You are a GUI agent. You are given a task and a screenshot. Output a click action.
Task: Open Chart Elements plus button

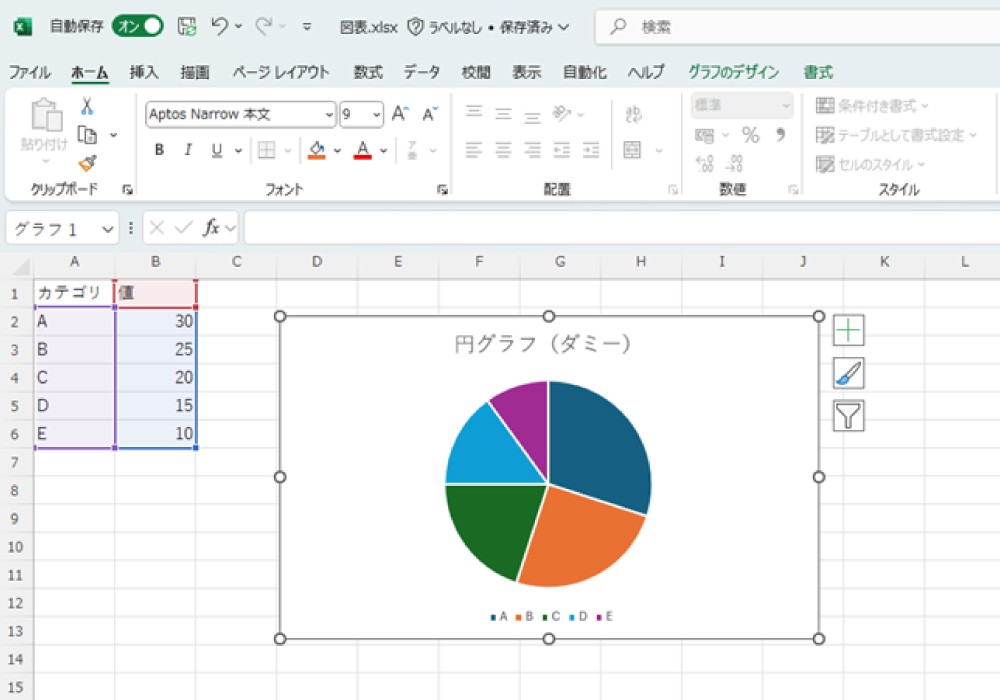pyautogui.click(x=849, y=330)
